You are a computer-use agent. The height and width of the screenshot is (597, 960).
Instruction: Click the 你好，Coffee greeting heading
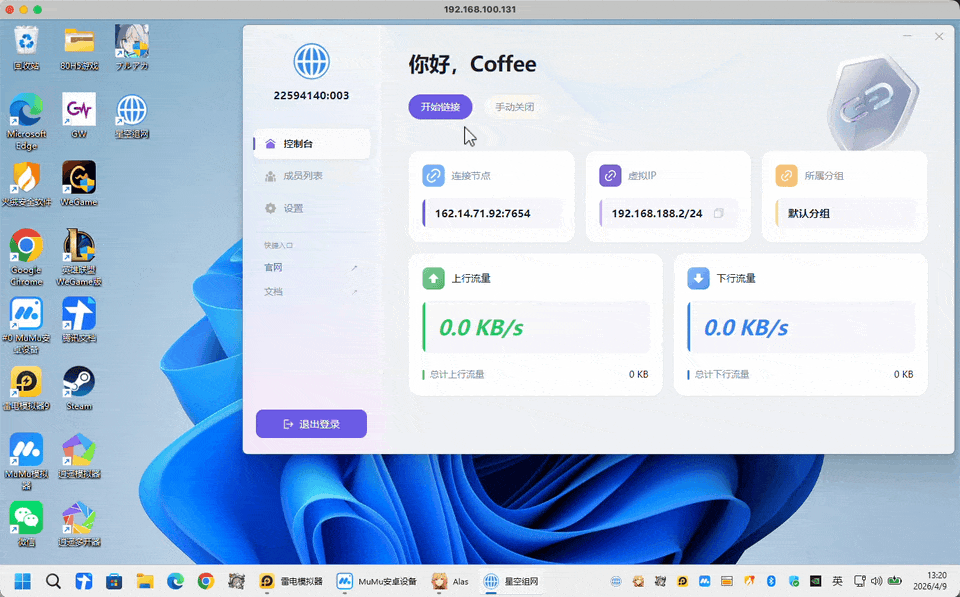click(473, 64)
